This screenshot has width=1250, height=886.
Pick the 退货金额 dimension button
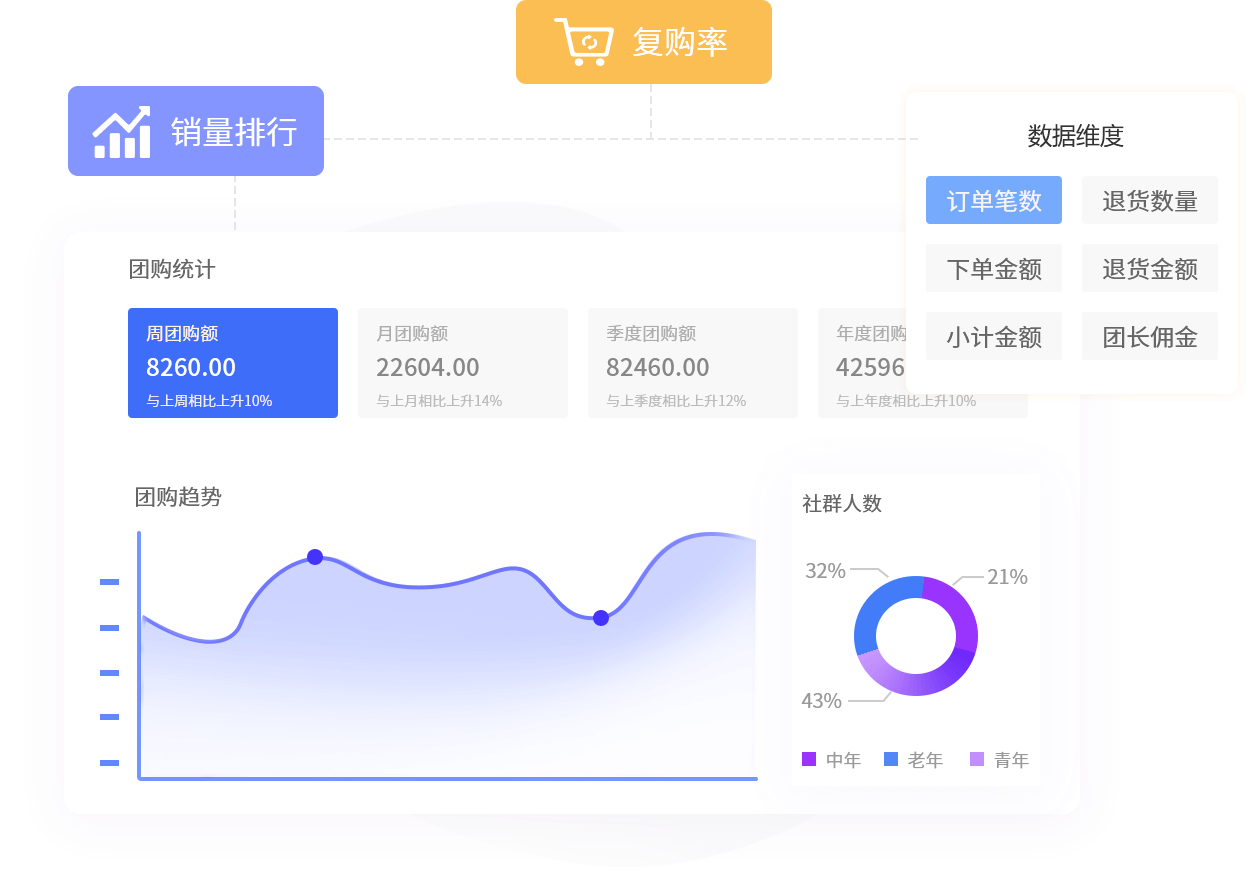pyautogui.click(x=1149, y=268)
